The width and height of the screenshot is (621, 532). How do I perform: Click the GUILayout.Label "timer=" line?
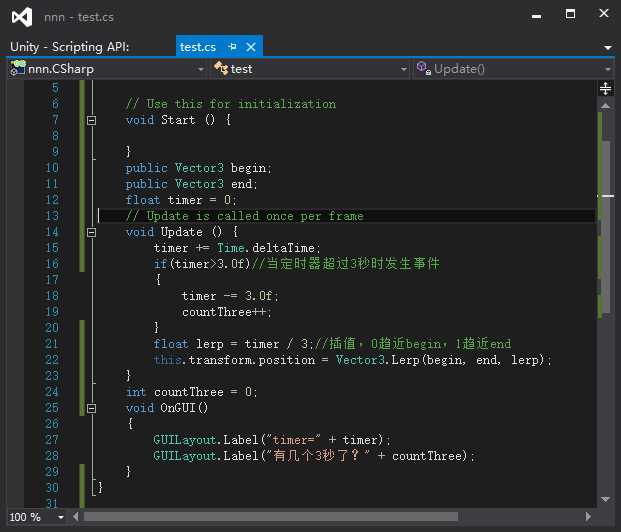click(x=272, y=440)
